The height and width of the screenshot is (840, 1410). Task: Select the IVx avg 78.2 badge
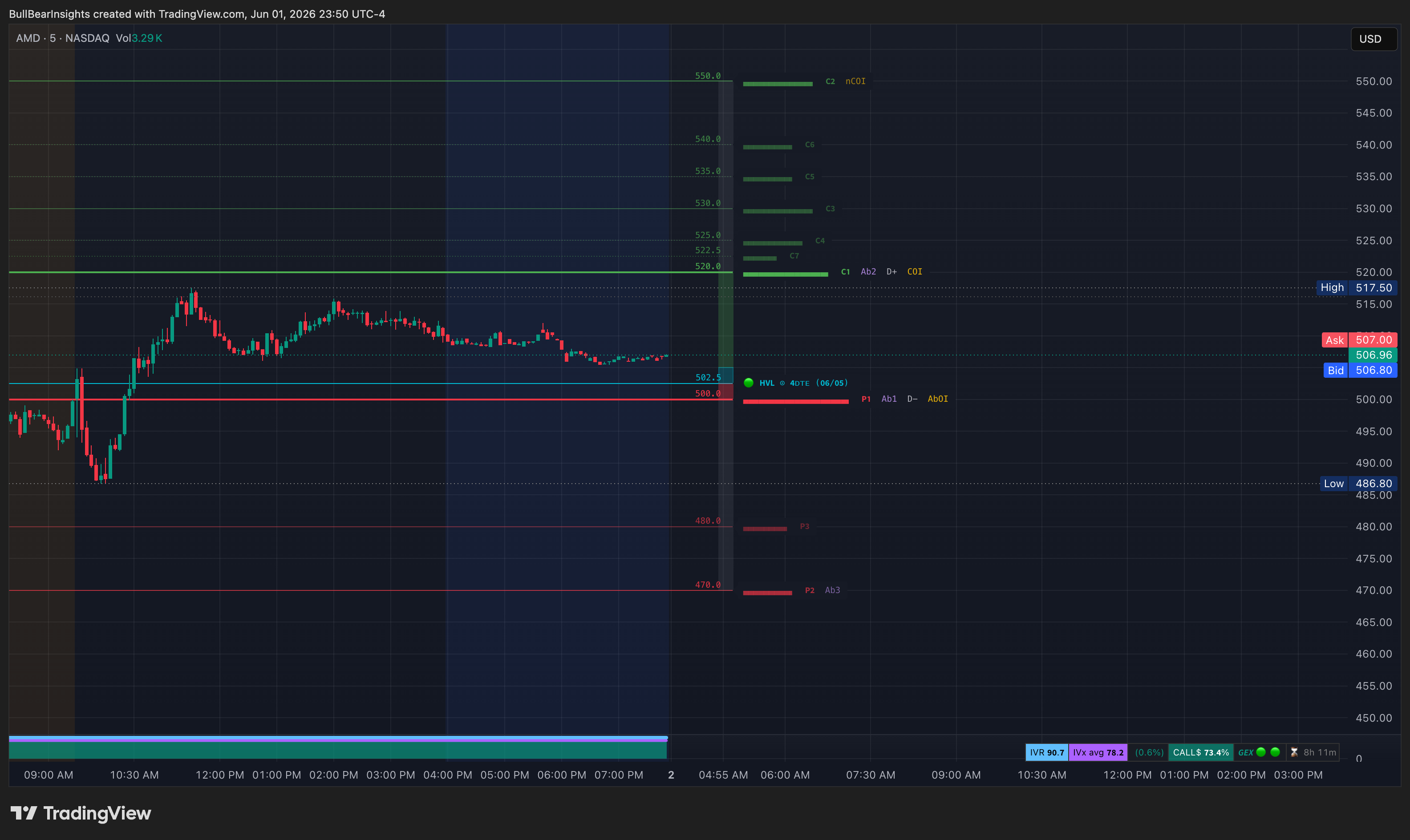1098,752
